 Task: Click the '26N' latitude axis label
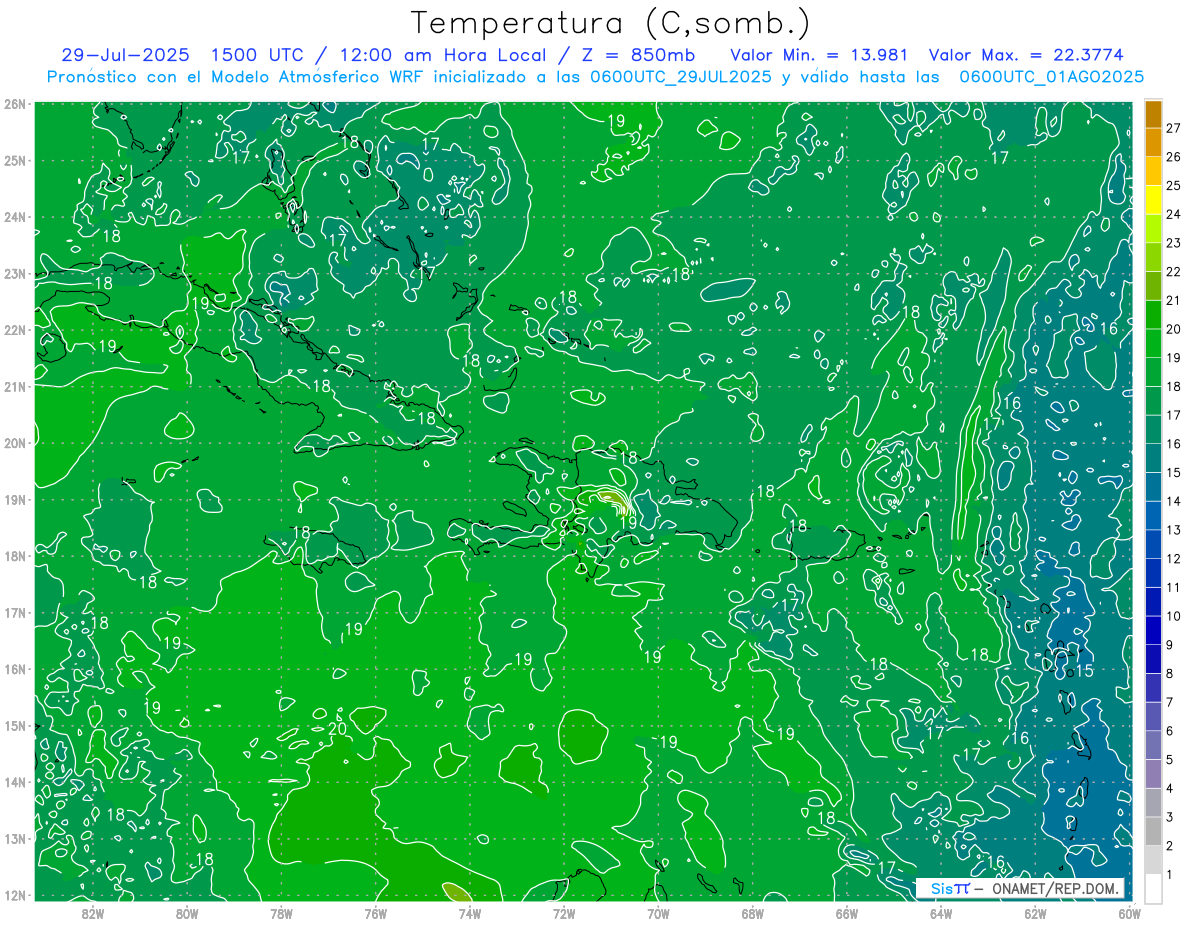pyautogui.click(x=14, y=104)
